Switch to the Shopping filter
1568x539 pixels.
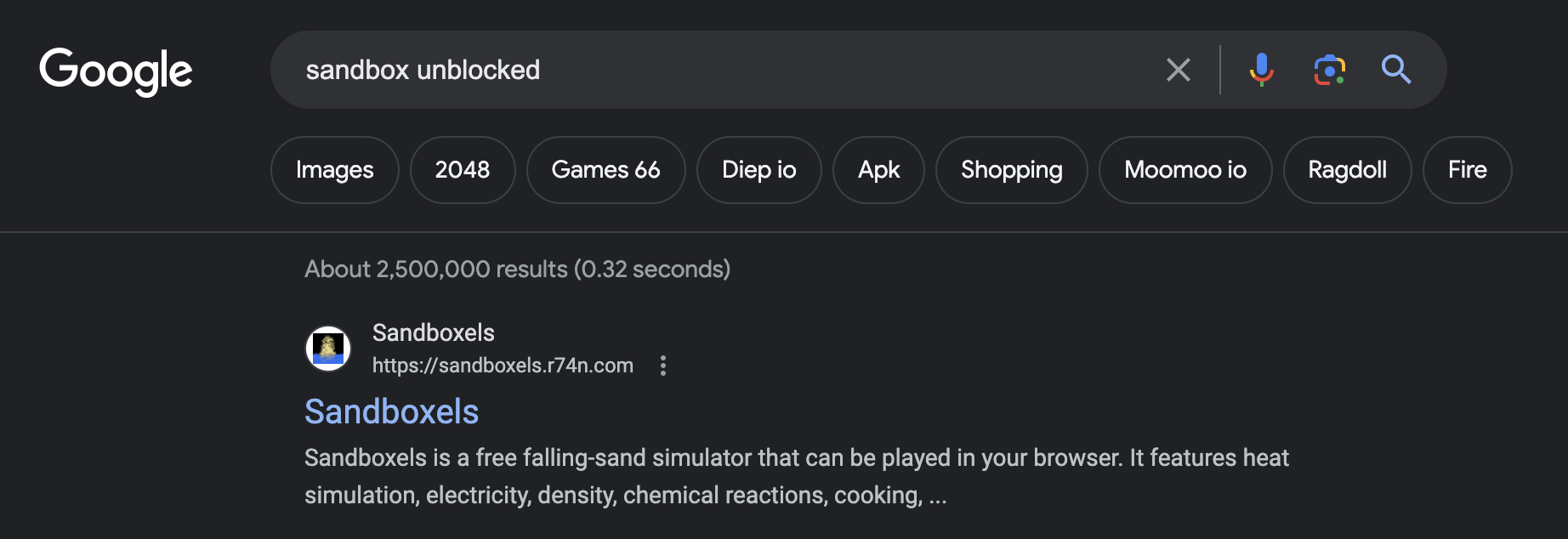(1011, 170)
